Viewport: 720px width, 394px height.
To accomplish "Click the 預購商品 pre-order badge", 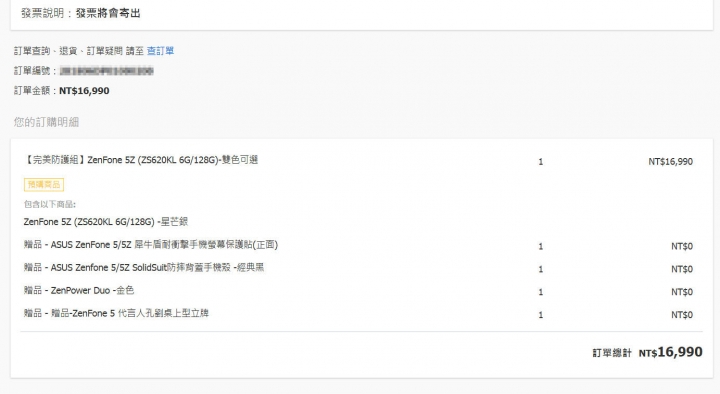I will click(x=44, y=185).
